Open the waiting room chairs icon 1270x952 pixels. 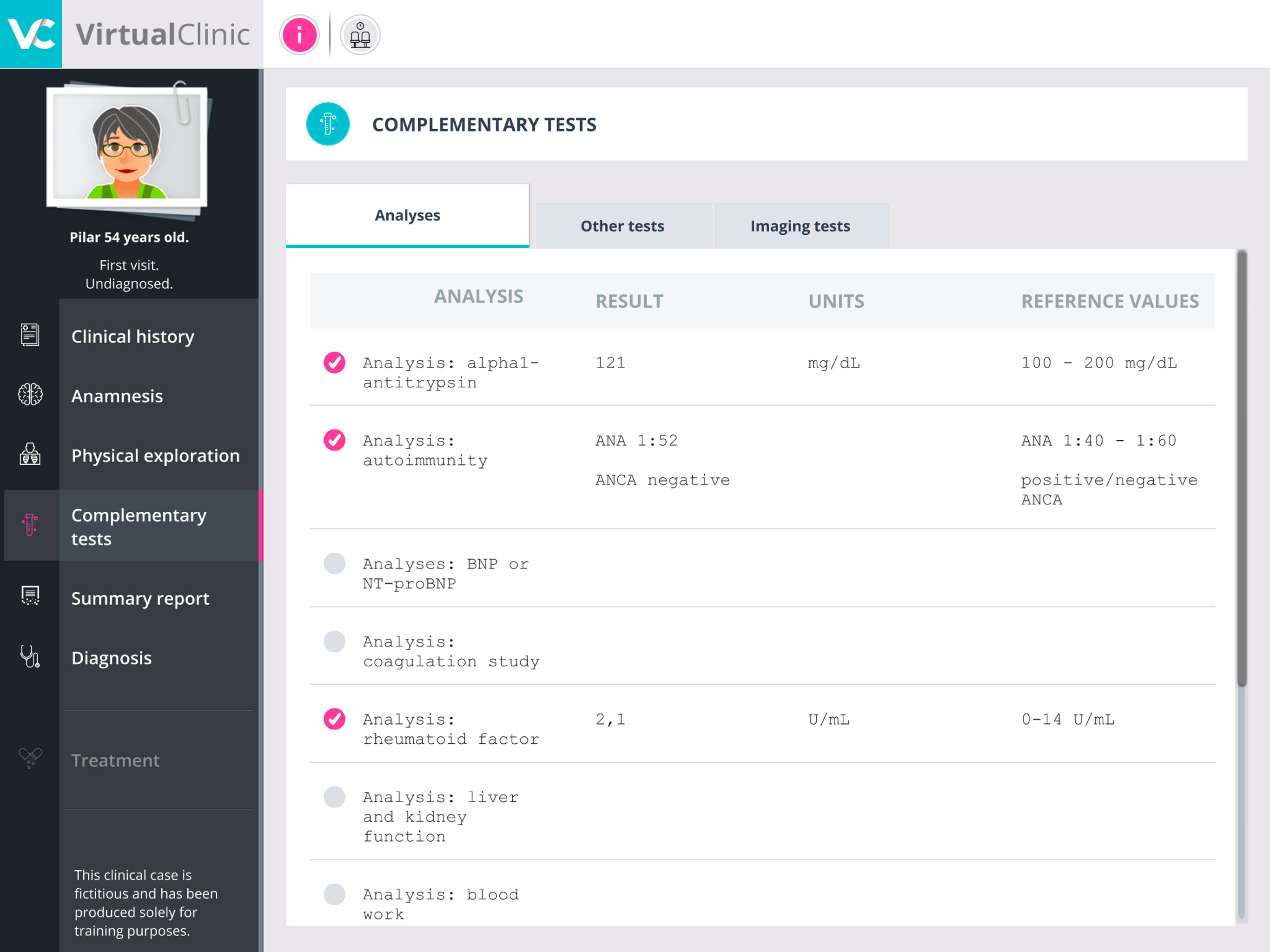pos(360,35)
